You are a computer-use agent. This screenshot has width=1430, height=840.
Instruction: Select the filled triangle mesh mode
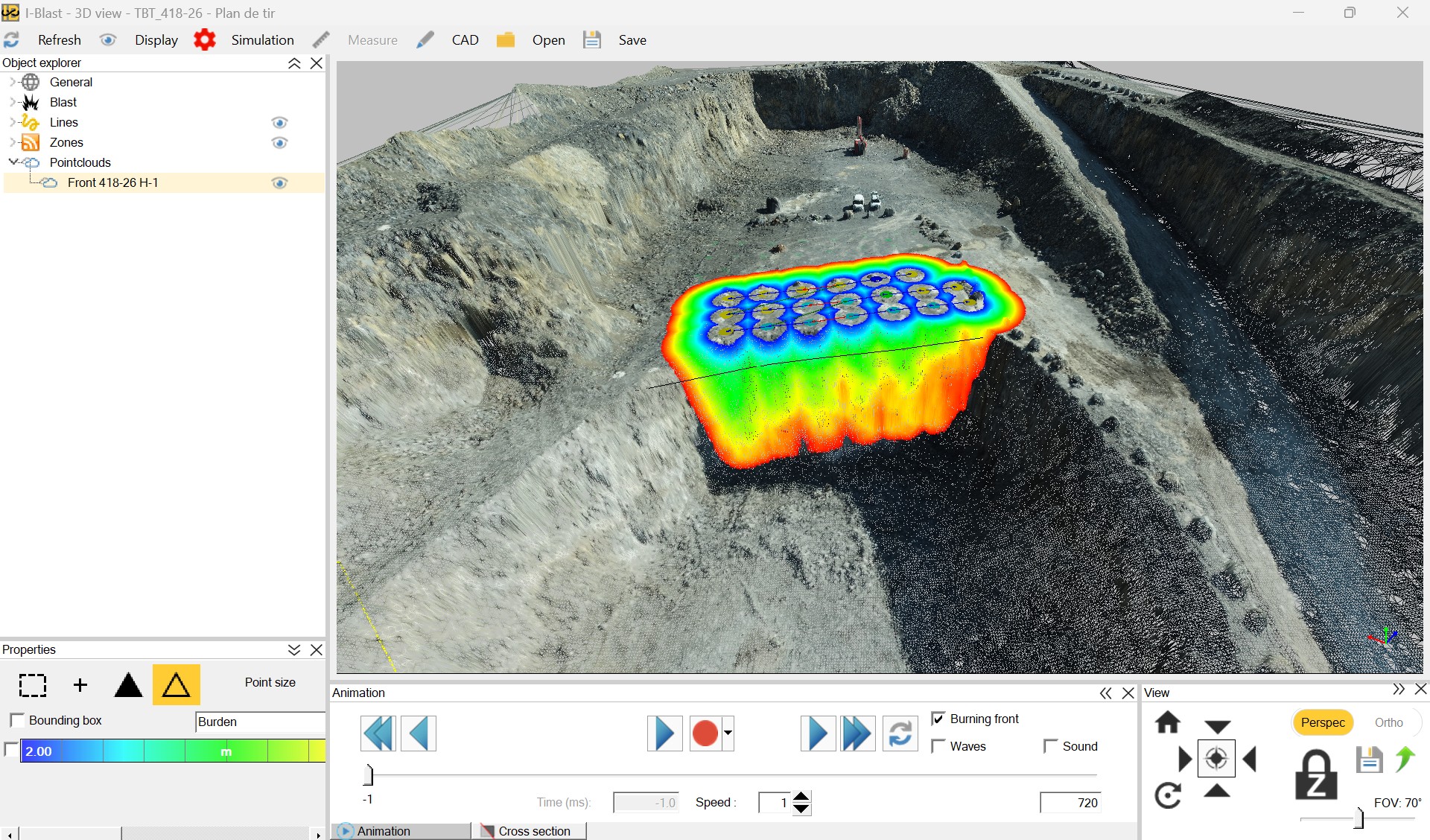[128, 684]
